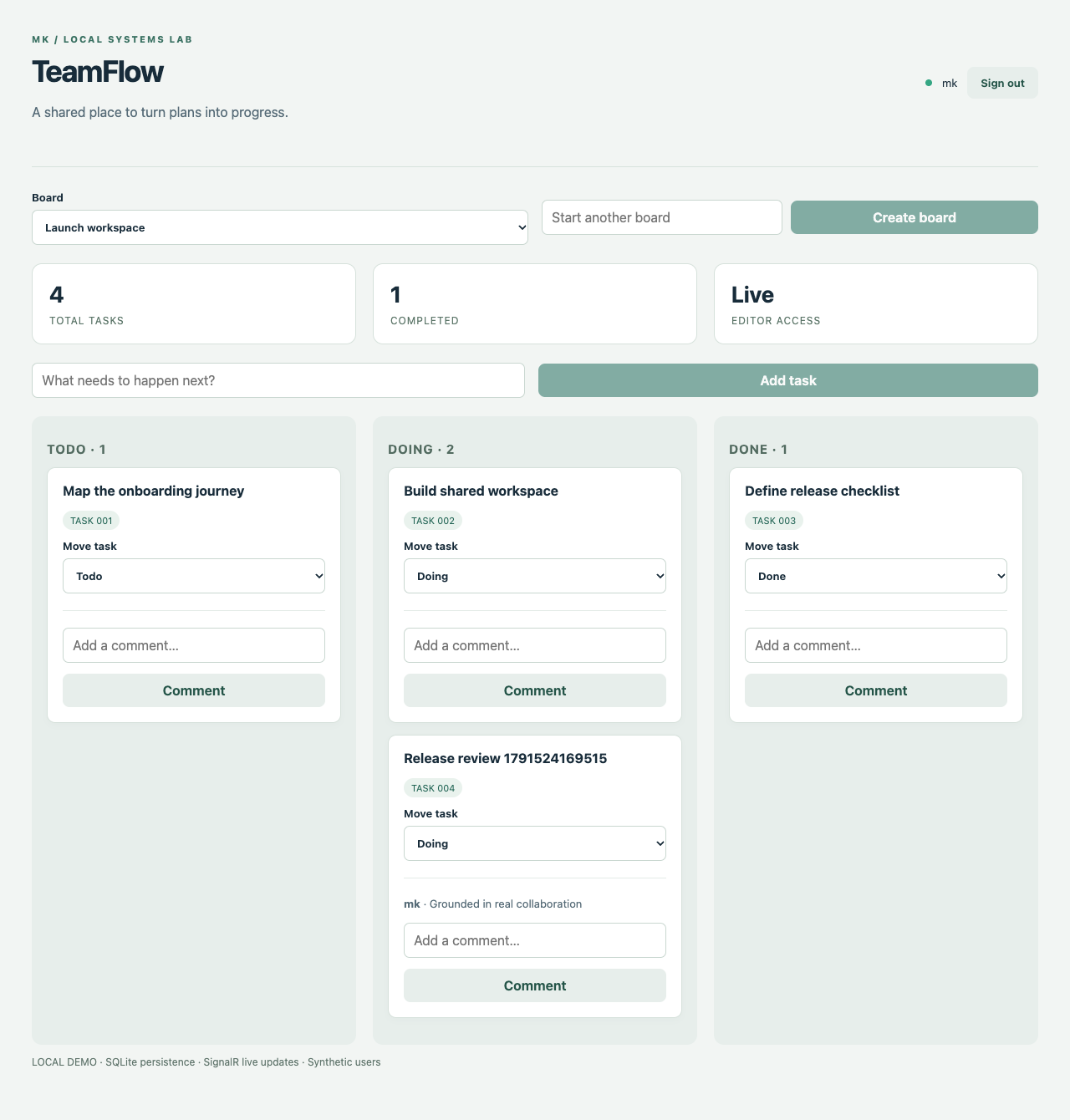Focus the Start another board field
Image resolution: width=1070 pixels, height=1120 pixels.
click(x=662, y=217)
